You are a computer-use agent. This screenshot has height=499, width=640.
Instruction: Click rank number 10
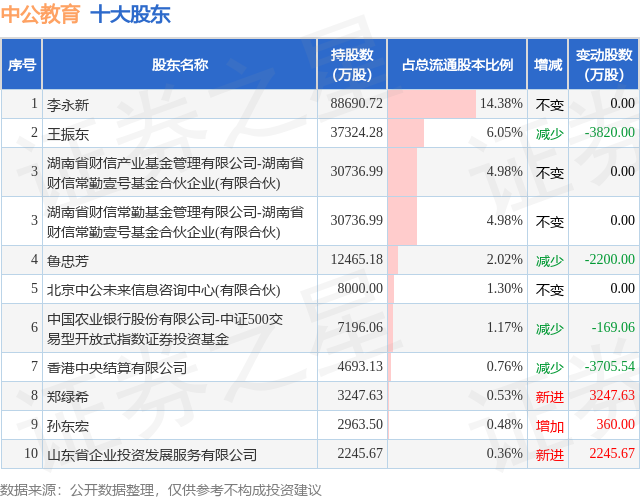click(31, 453)
